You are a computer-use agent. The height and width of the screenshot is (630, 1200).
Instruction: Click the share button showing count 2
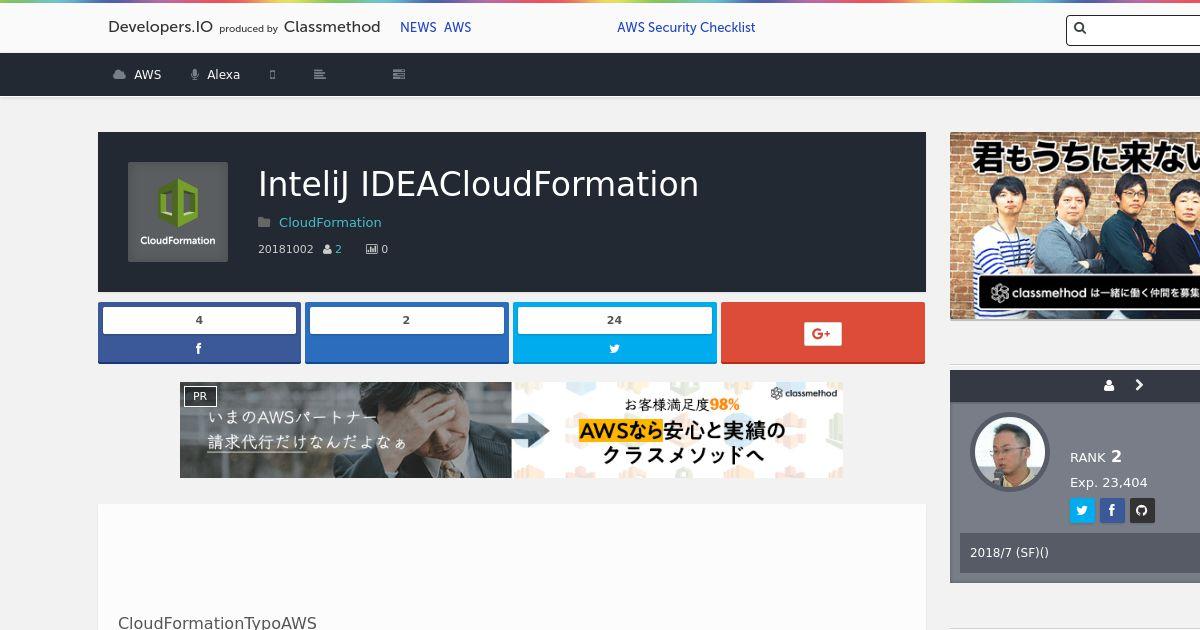point(407,333)
